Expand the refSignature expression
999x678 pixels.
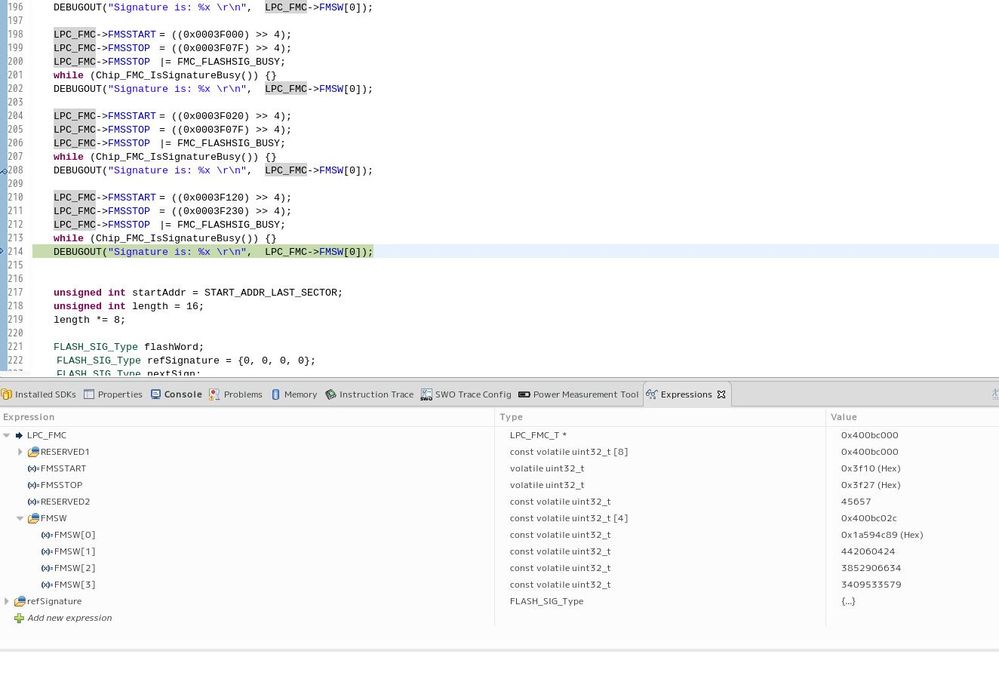tap(6, 601)
